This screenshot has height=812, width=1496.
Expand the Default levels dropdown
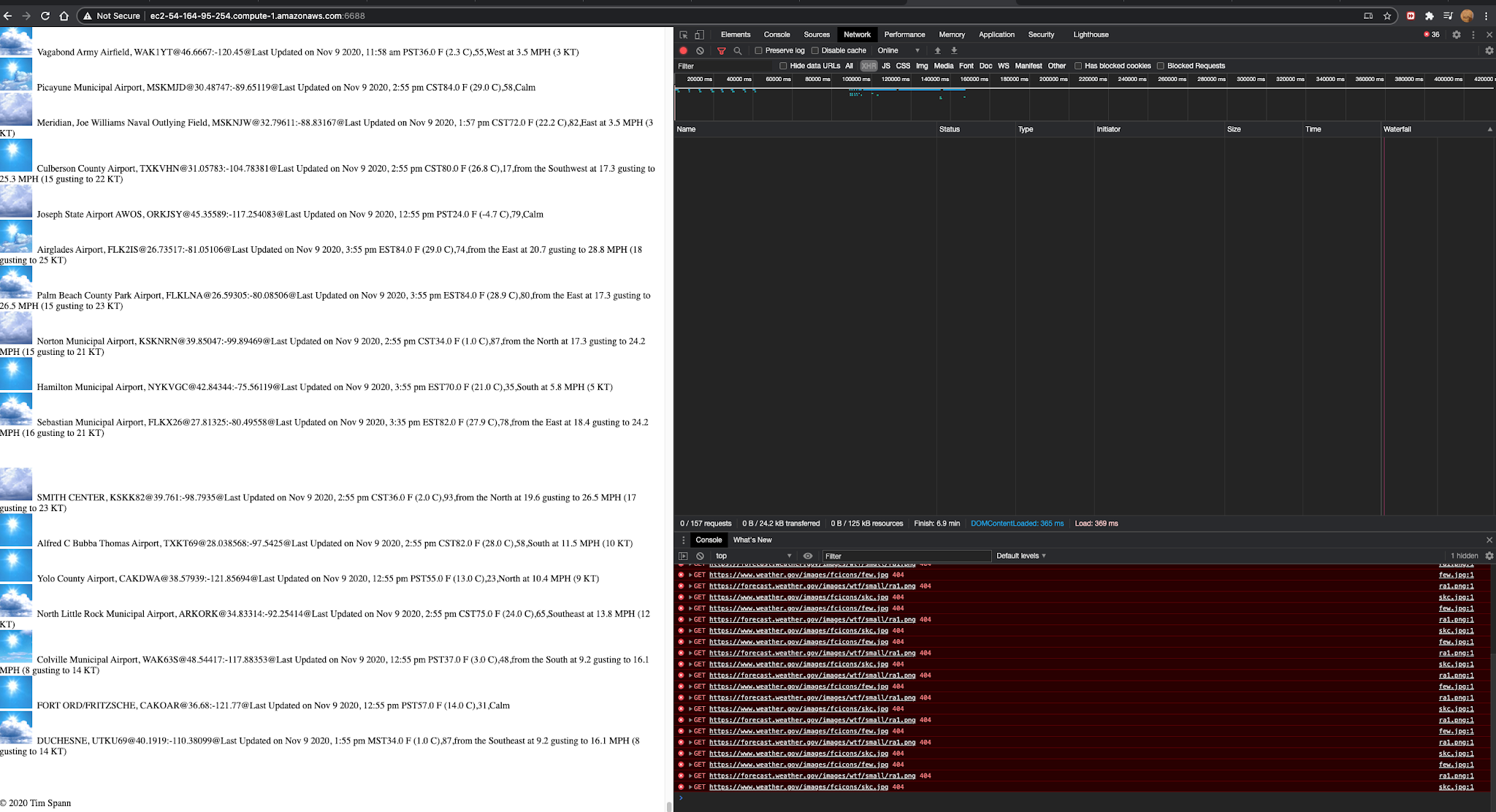pyautogui.click(x=1020, y=556)
